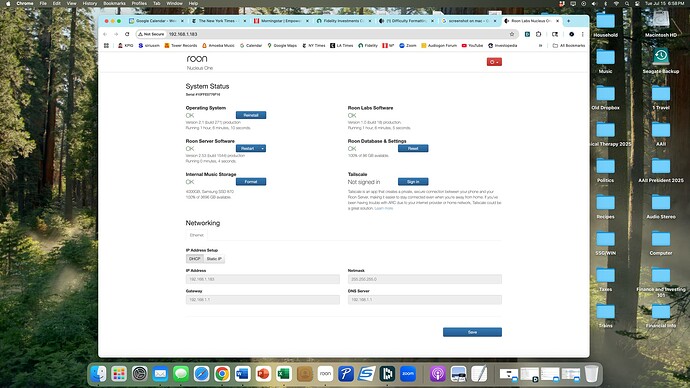The image size is (690, 388).
Task: Open the Google Maps bookmark
Action: pos(282,45)
